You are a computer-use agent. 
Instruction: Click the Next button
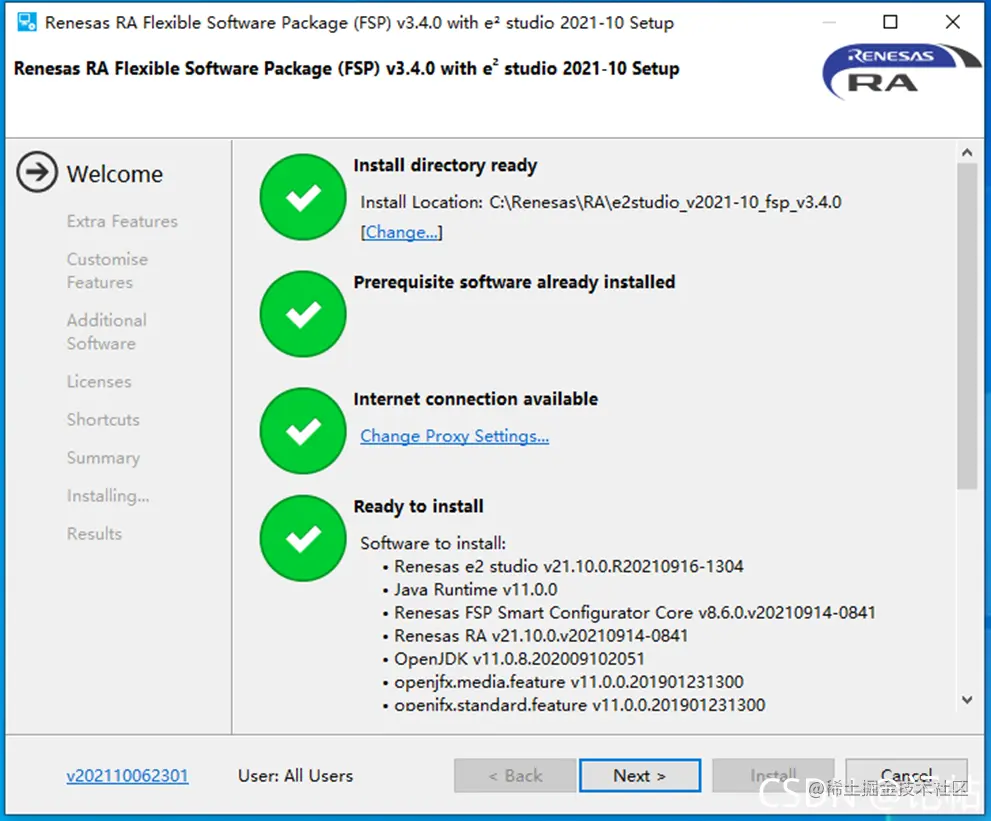click(640, 775)
